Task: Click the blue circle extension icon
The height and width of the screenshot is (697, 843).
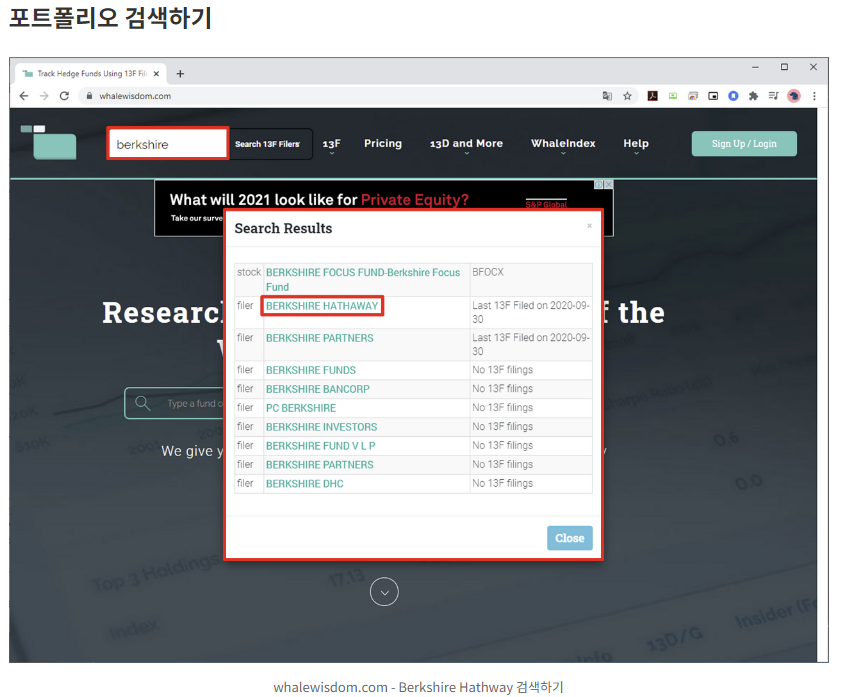Action: point(733,96)
